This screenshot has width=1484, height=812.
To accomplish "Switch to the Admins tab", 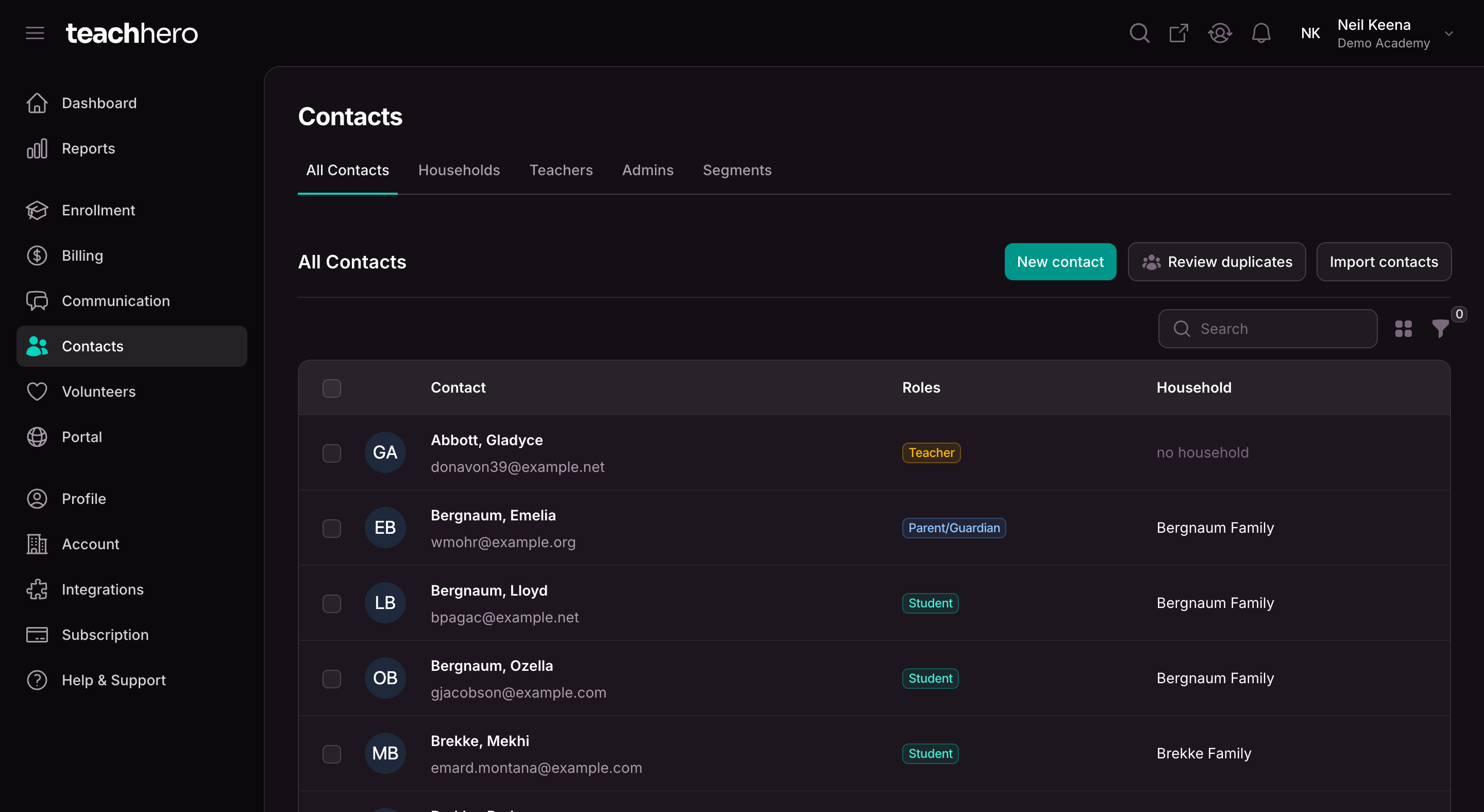I will pyautogui.click(x=648, y=171).
